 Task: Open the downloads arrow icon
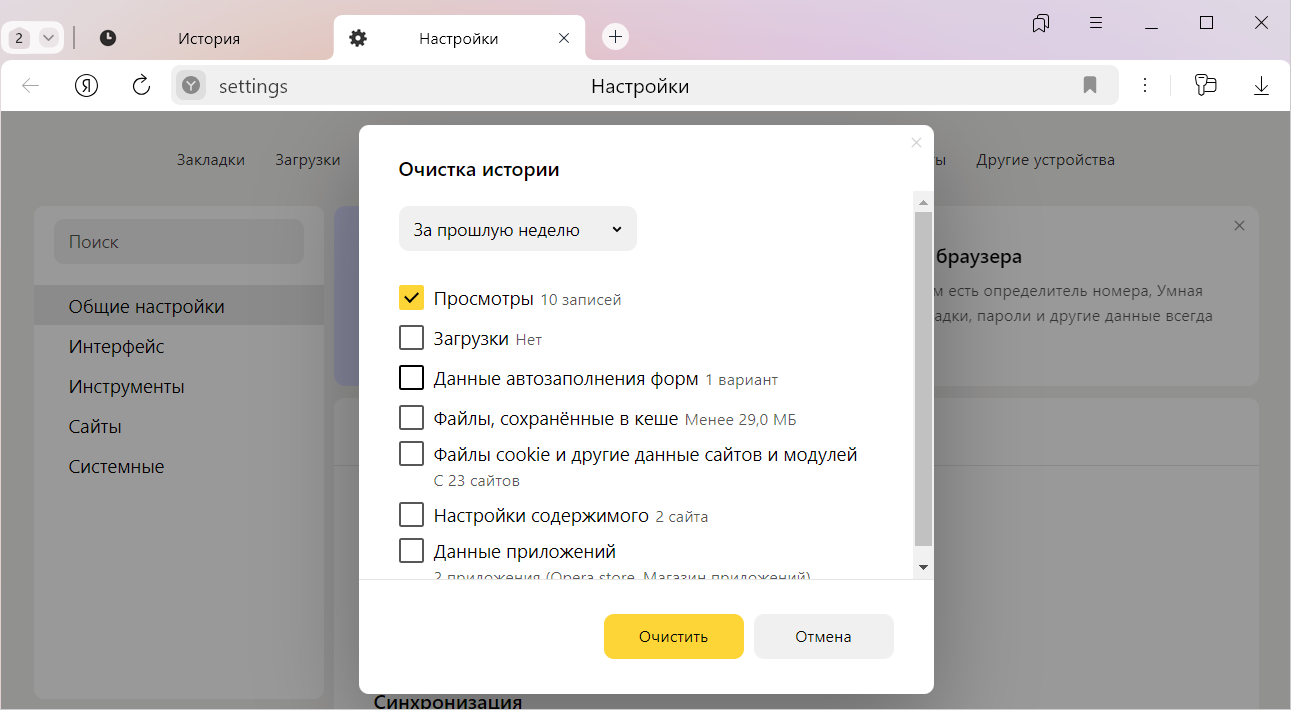click(1261, 86)
